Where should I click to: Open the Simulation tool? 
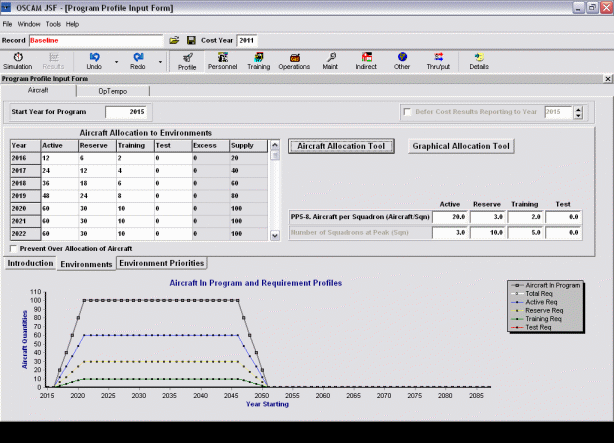18,61
